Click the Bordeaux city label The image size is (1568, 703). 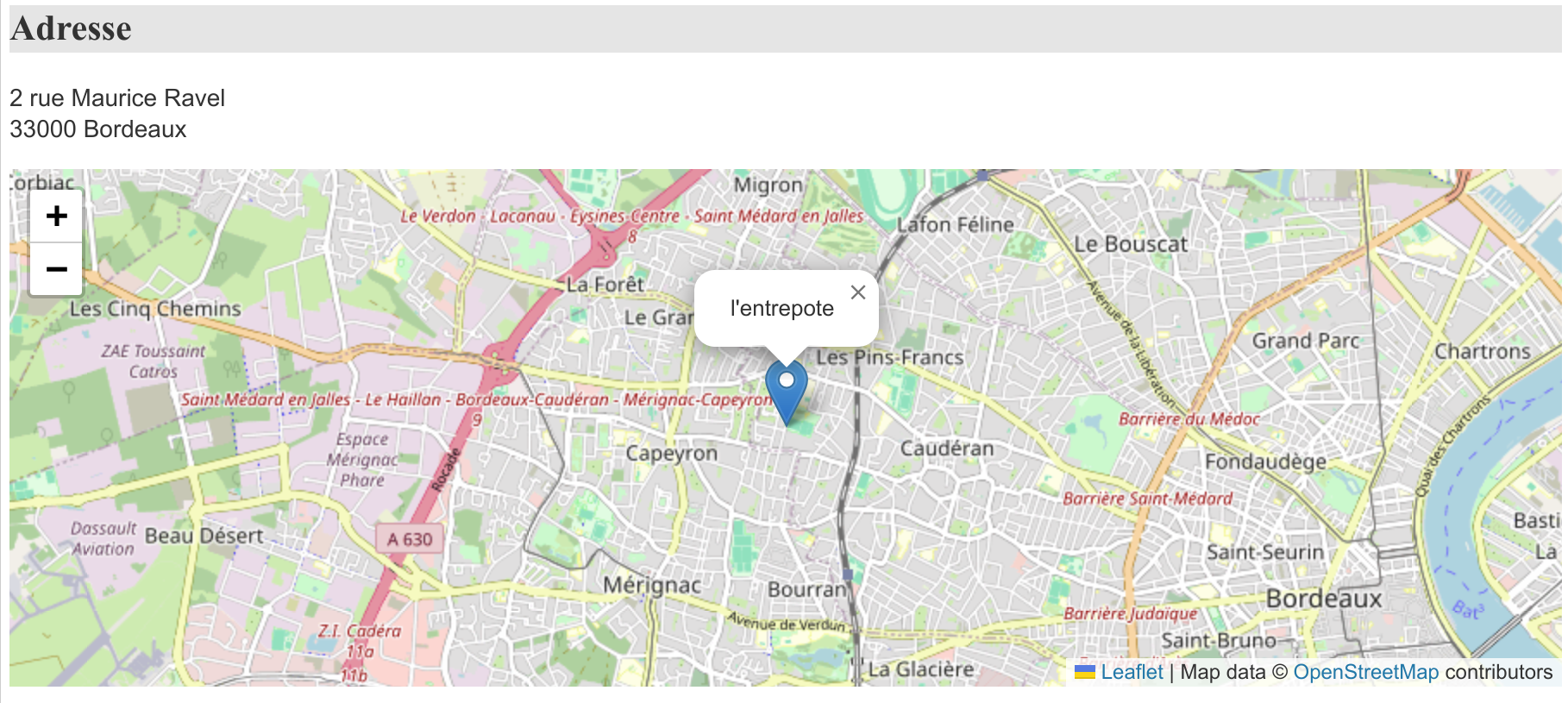tap(1323, 599)
